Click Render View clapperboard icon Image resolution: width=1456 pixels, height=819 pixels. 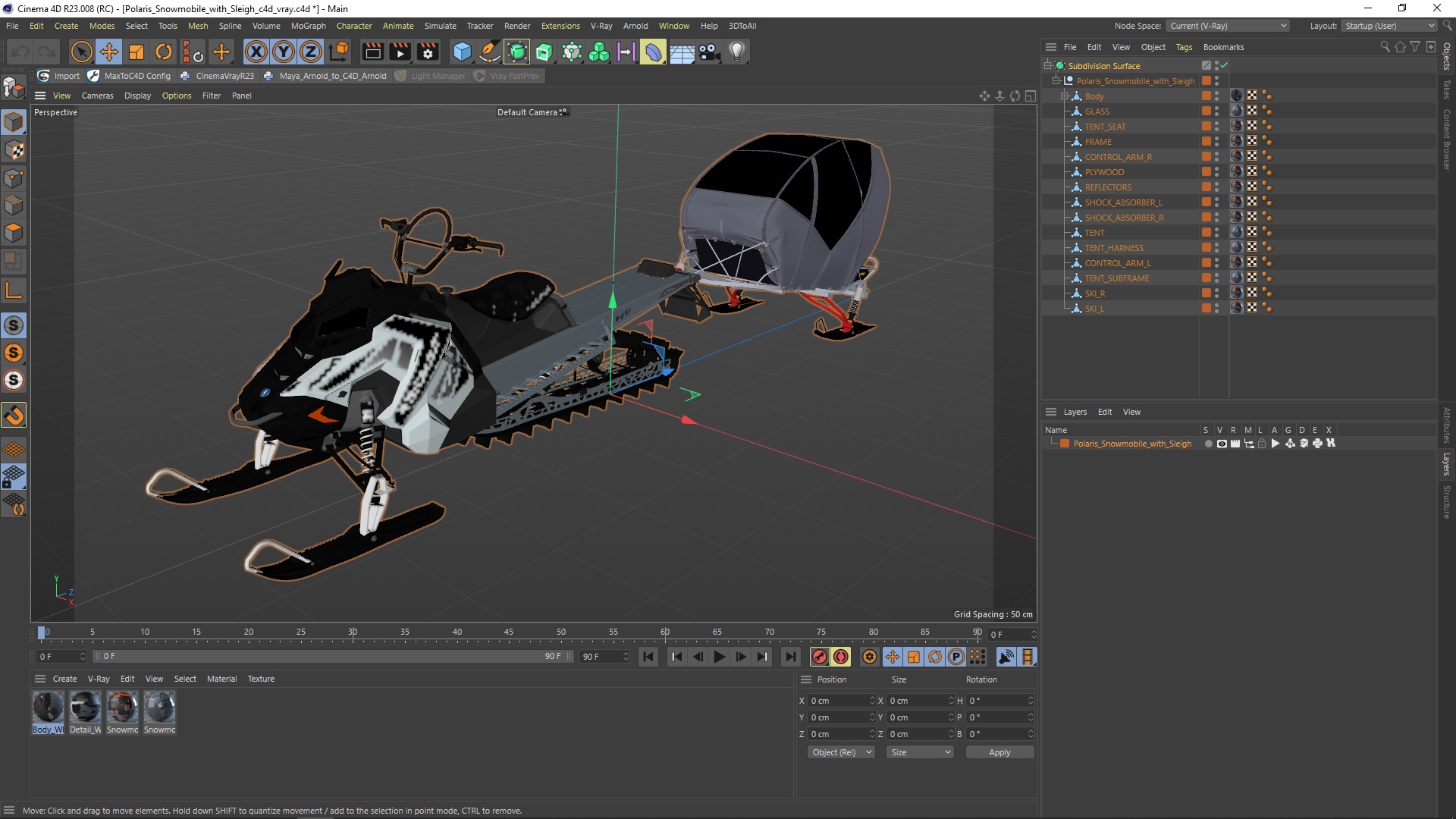point(373,52)
